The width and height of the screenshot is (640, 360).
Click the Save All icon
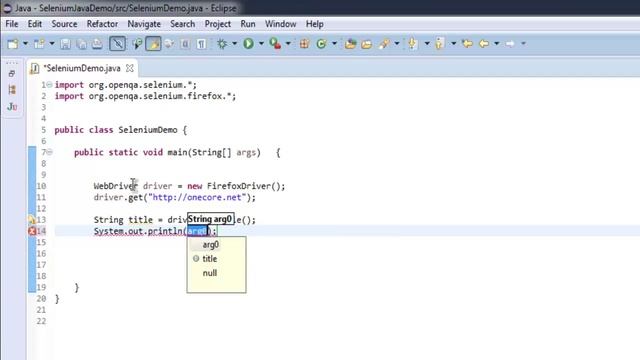click(x=81, y=44)
